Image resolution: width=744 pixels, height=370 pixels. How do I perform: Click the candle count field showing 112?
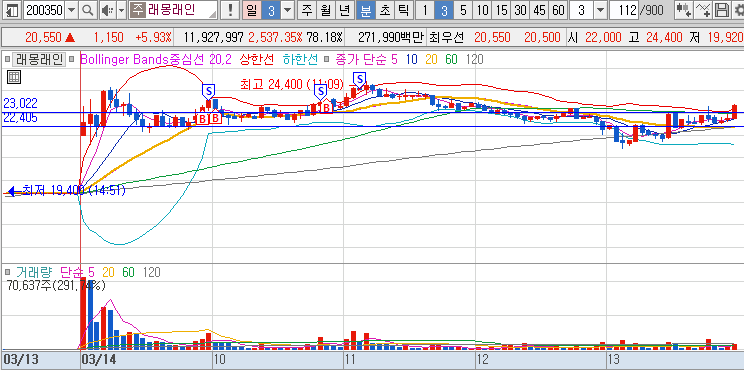[x=624, y=10]
